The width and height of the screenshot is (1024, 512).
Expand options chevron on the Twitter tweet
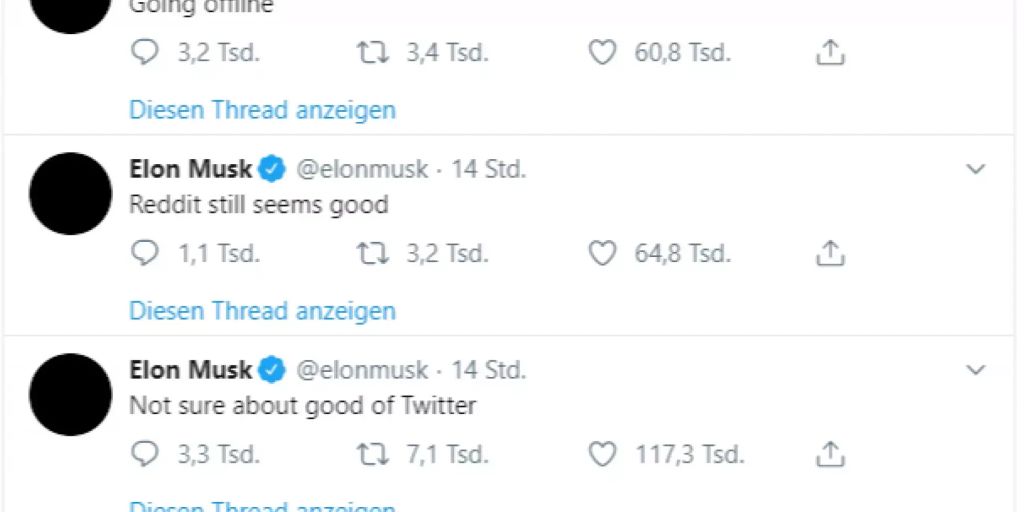[x=975, y=371]
